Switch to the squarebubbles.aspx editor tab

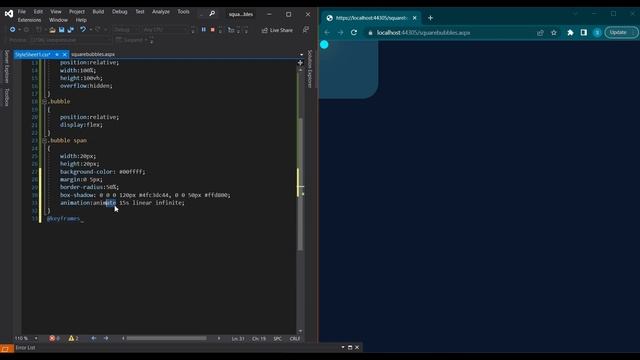[93, 54]
